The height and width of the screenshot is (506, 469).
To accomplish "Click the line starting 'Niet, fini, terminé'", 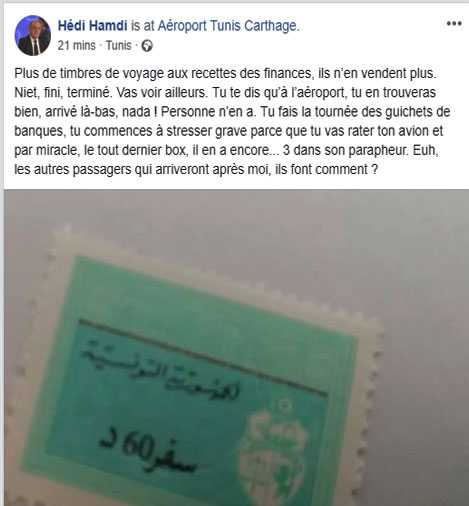I will 225,93.
